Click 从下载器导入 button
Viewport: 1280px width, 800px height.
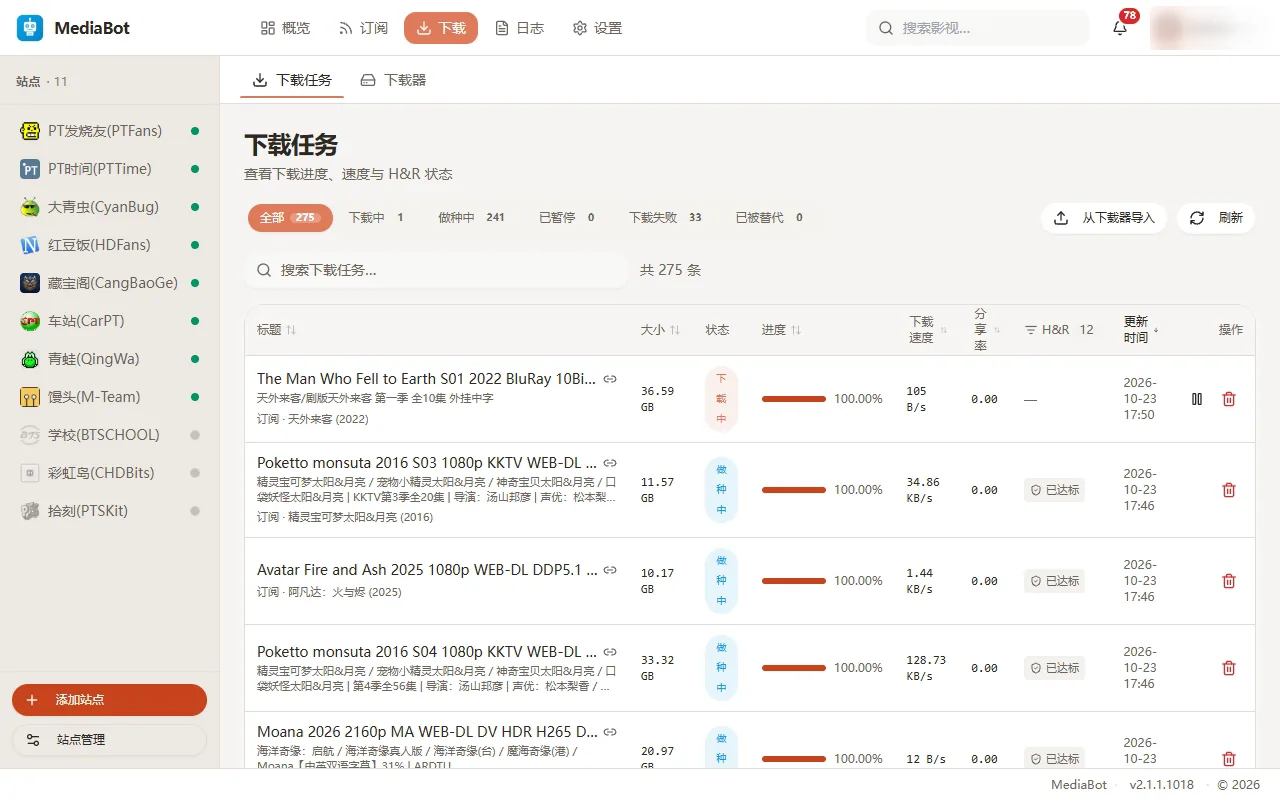click(x=1104, y=218)
